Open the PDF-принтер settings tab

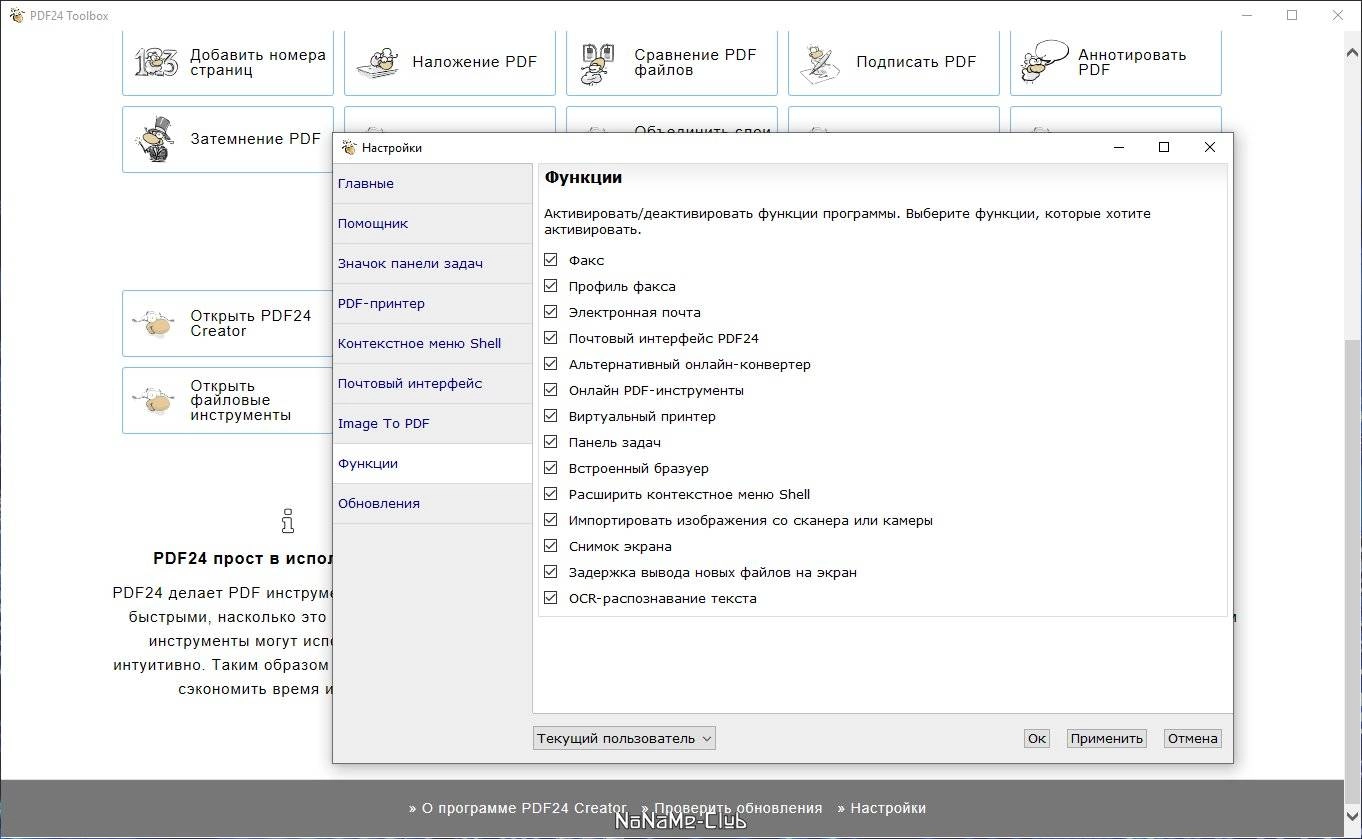click(432, 304)
